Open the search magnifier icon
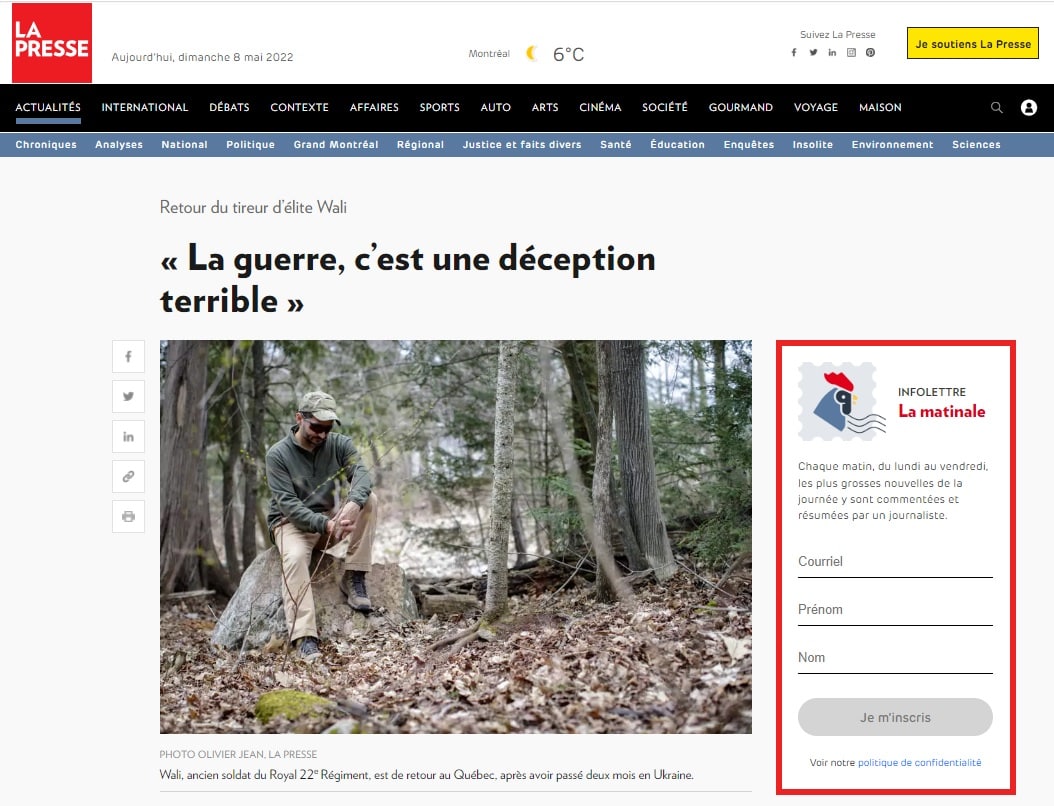 pyautogui.click(x=997, y=108)
